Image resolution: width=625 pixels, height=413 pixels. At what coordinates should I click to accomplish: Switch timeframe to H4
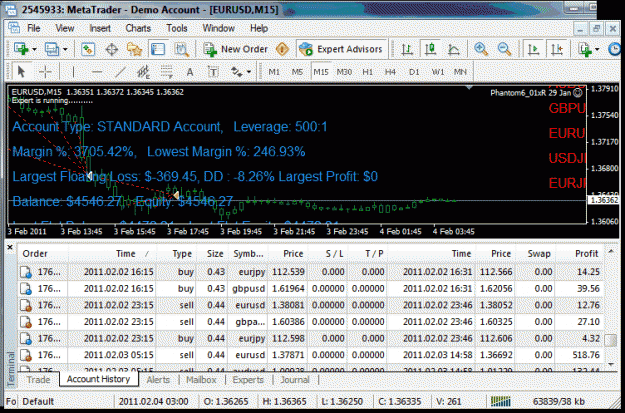pos(390,72)
